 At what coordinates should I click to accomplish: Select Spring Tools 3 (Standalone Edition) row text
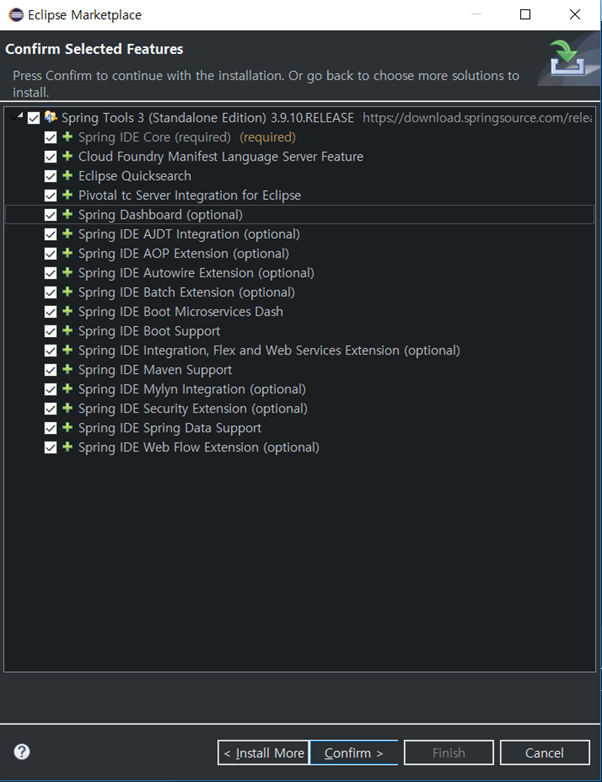[x=207, y=118]
